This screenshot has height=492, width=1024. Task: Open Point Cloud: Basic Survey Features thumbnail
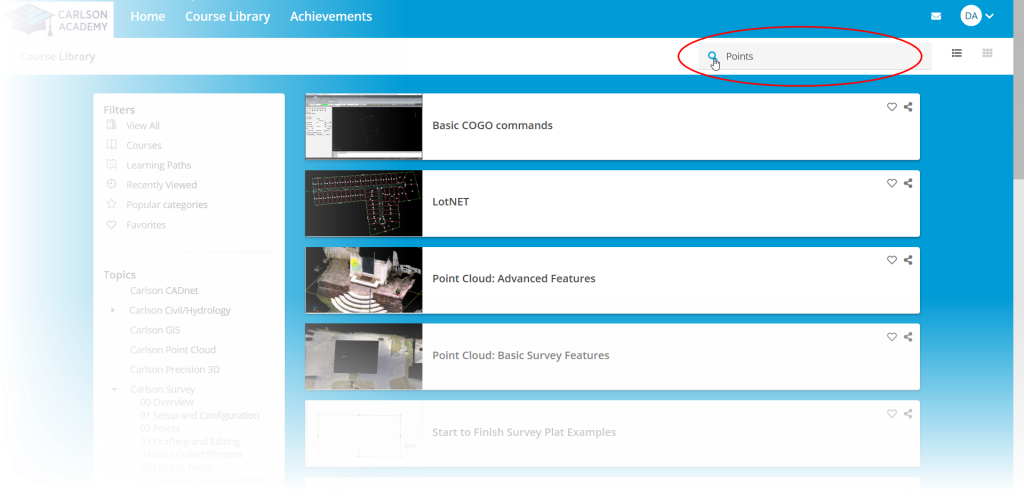click(364, 357)
